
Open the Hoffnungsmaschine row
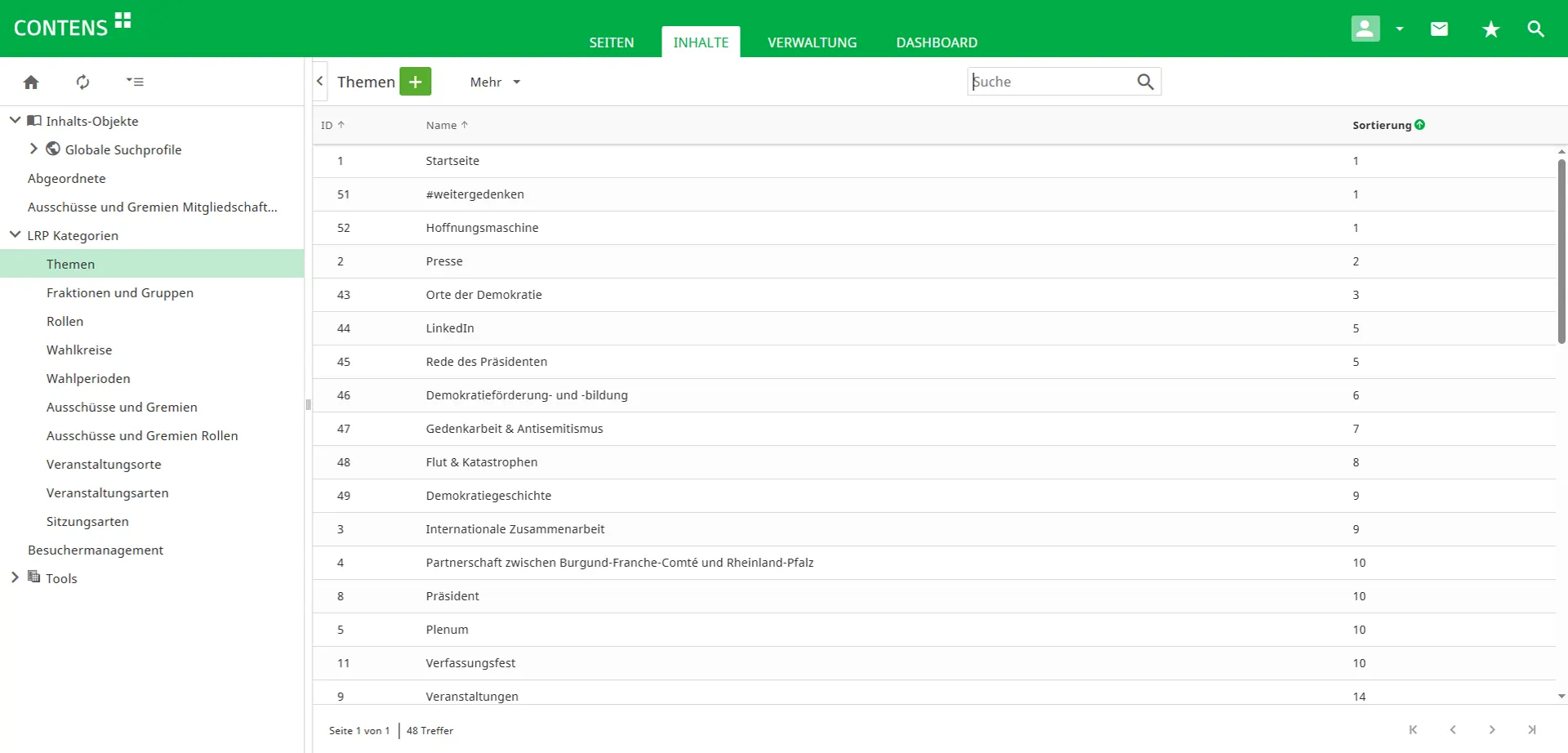pyautogui.click(x=482, y=228)
